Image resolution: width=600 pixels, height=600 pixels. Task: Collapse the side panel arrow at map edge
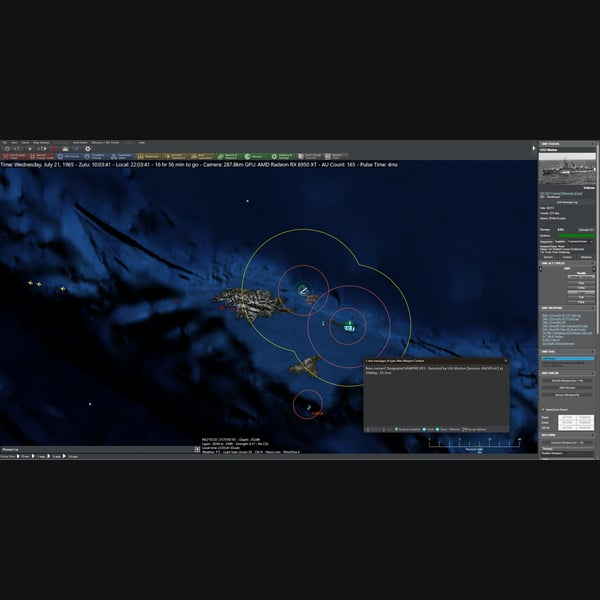click(x=534, y=148)
